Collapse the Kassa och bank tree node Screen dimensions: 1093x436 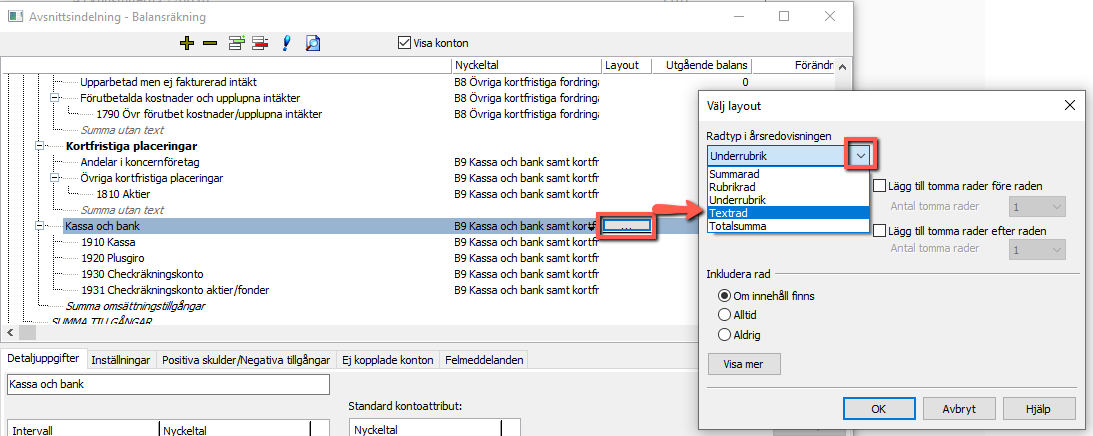click(39, 226)
